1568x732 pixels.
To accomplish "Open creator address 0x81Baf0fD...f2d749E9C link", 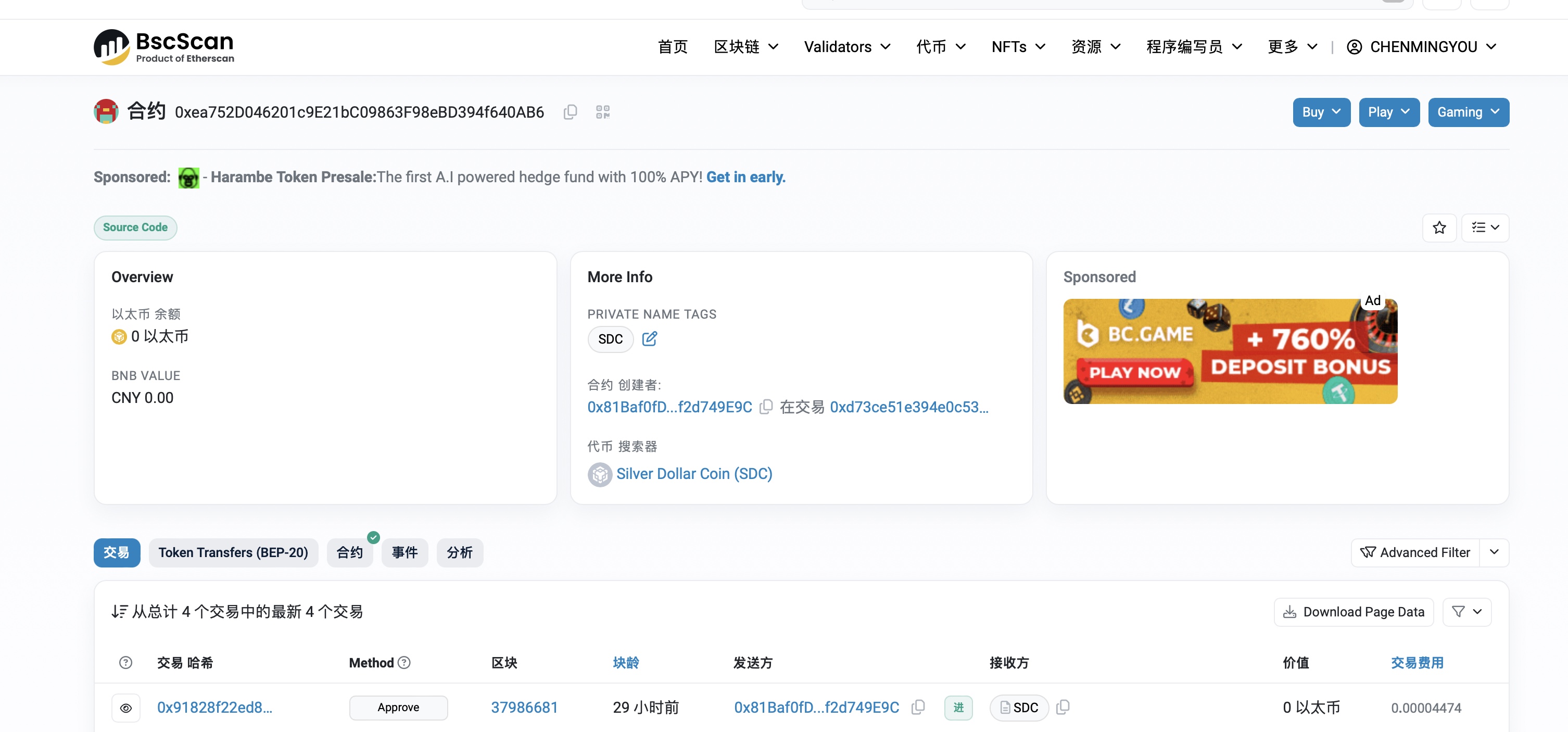I will click(669, 407).
